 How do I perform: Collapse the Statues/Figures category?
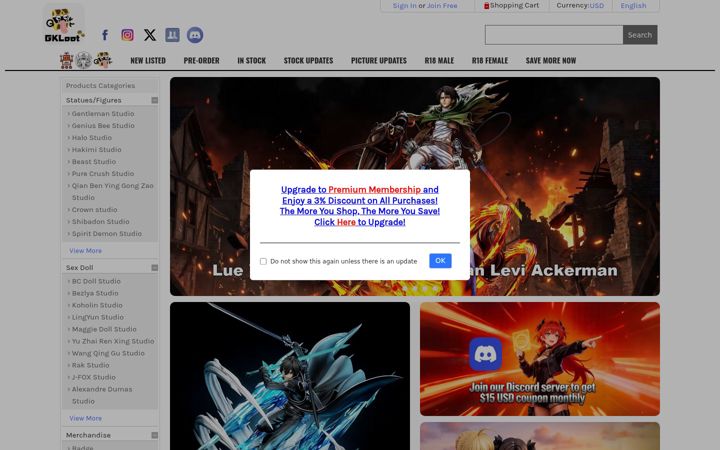pyautogui.click(x=155, y=100)
